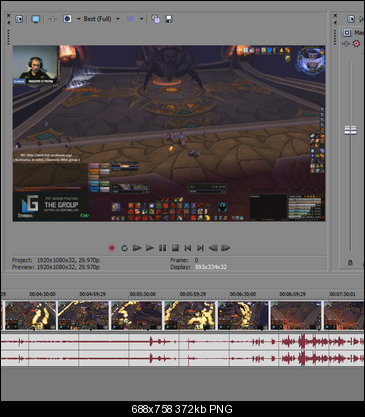Image resolution: width=365 pixels, height=417 pixels.
Task: Close the mixer panel
Action: (335, 15)
